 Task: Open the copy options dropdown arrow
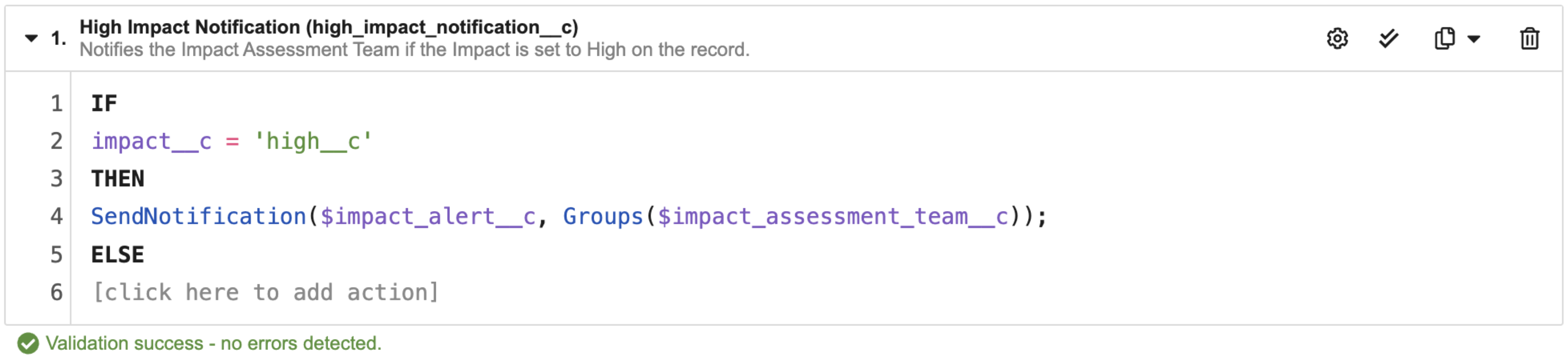(1474, 39)
